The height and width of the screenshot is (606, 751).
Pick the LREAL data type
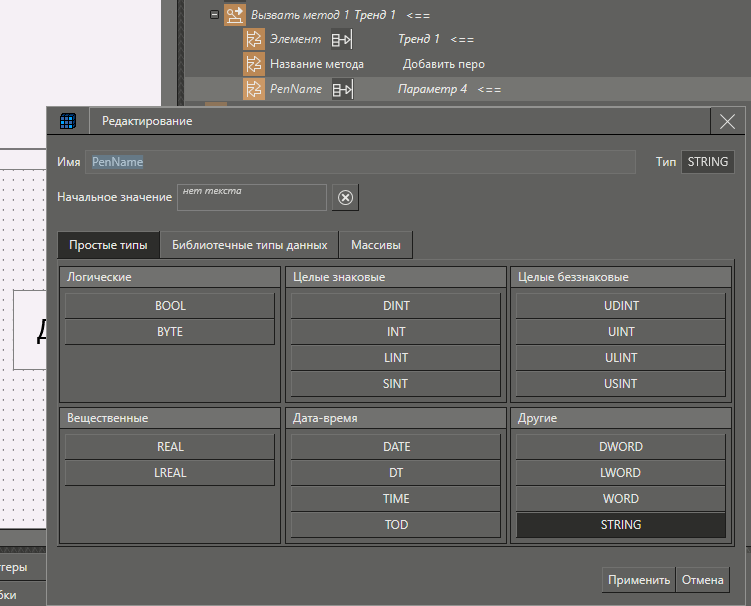(x=170, y=473)
